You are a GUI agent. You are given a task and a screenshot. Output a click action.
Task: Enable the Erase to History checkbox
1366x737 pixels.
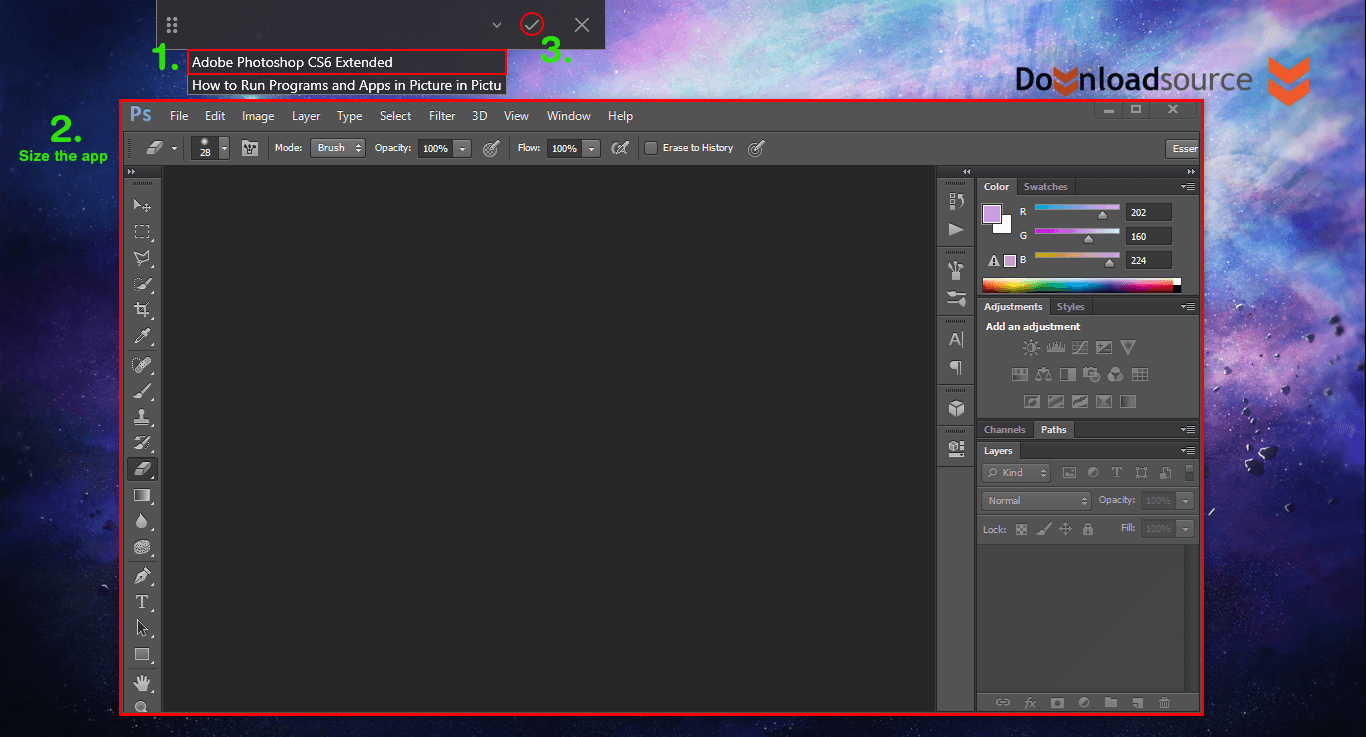tap(651, 148)
